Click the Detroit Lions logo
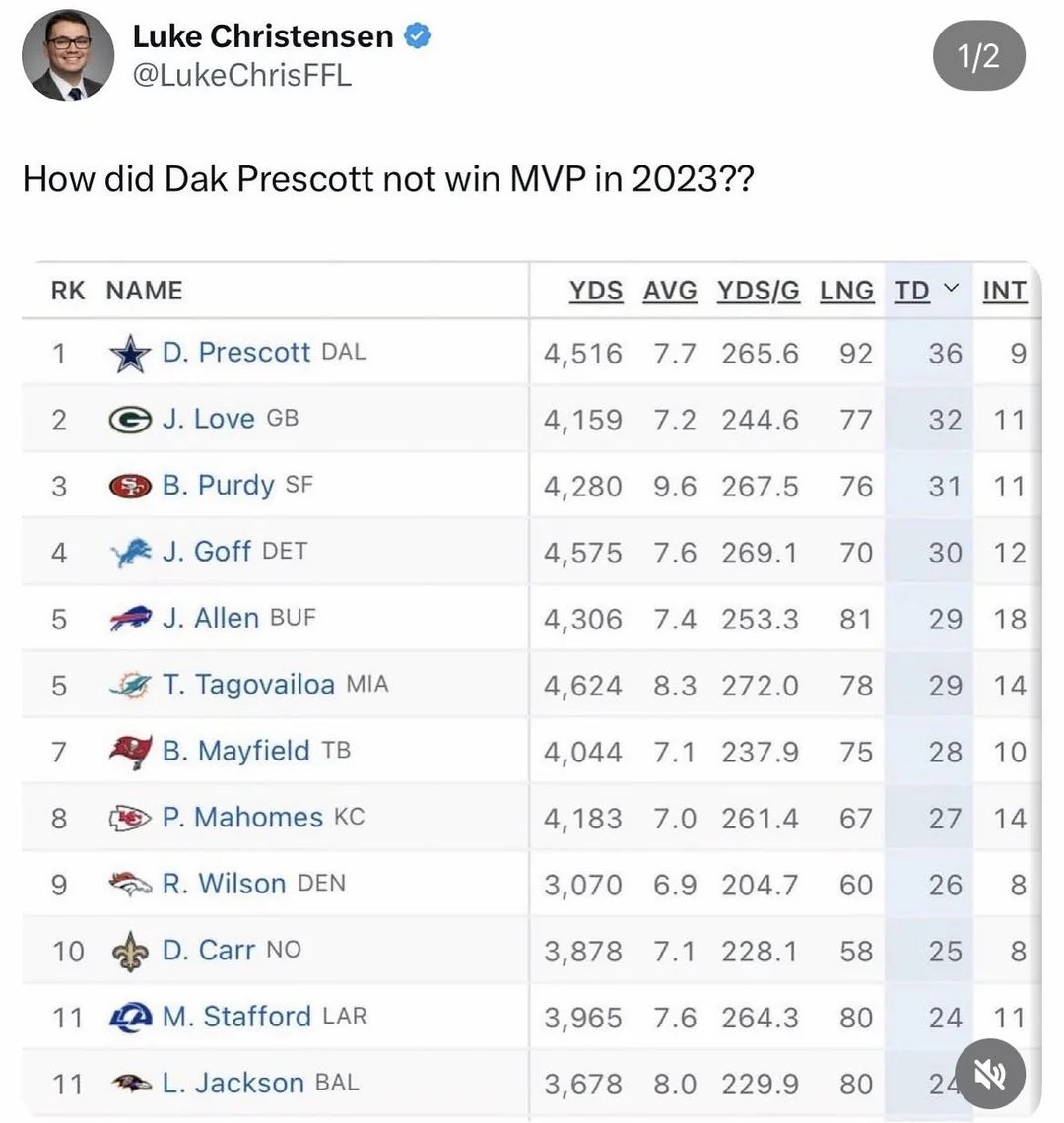 click(130, 553)
